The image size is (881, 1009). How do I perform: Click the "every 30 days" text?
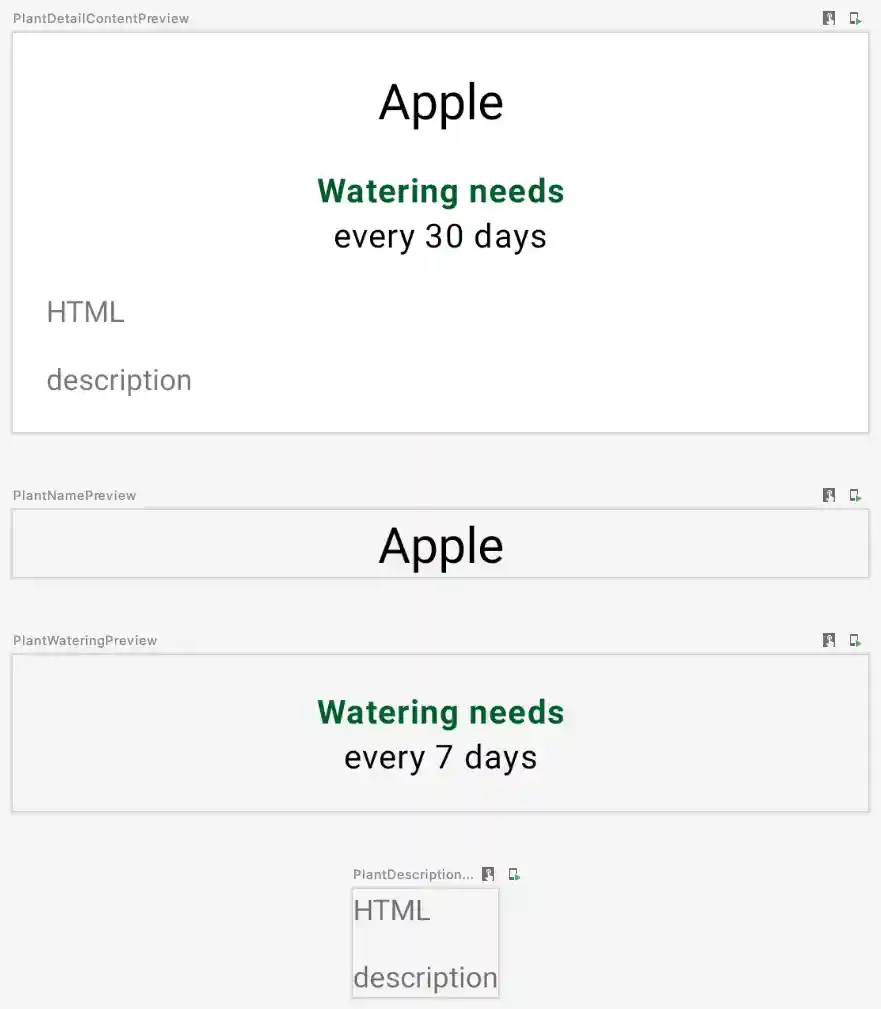[x=441, y=237]
